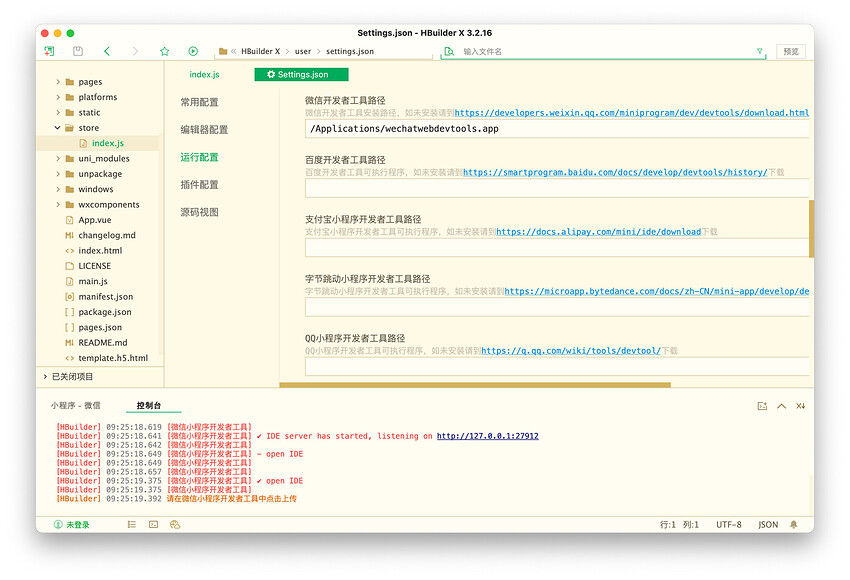
Task: Switch to the index.js editor tab
Action: tap(204, 74)
